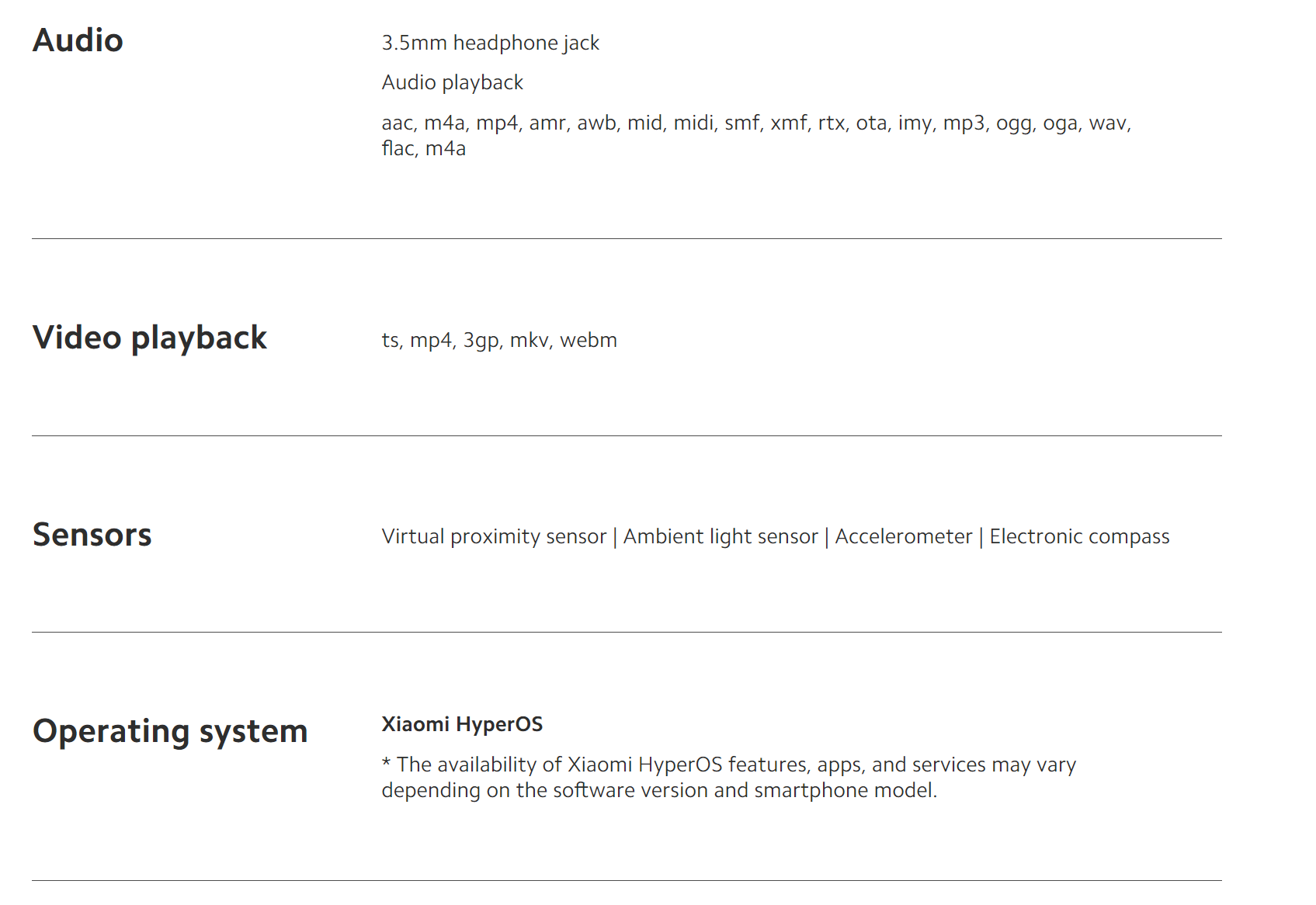Click the divider line below the Sensors row
The image size is (1316, 905).
coord(627,632)
